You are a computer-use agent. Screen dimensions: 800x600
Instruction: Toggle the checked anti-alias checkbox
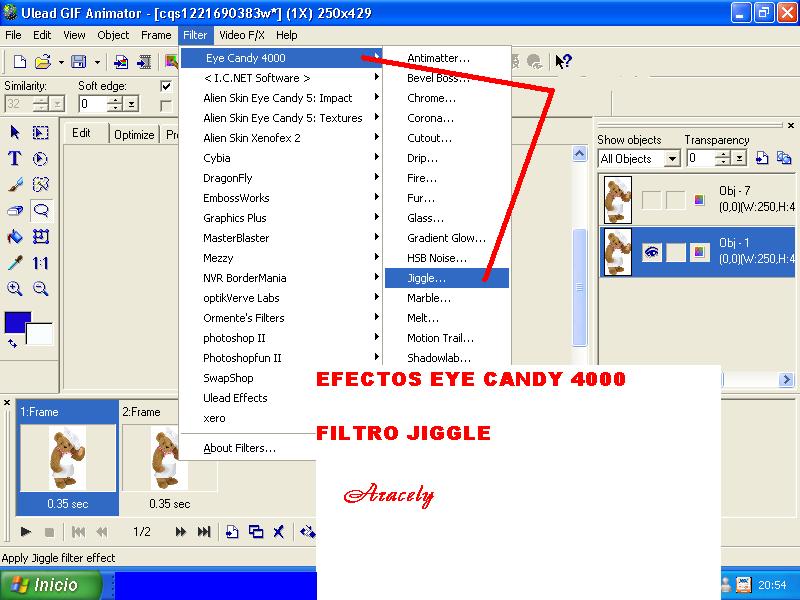pos(166,86)
